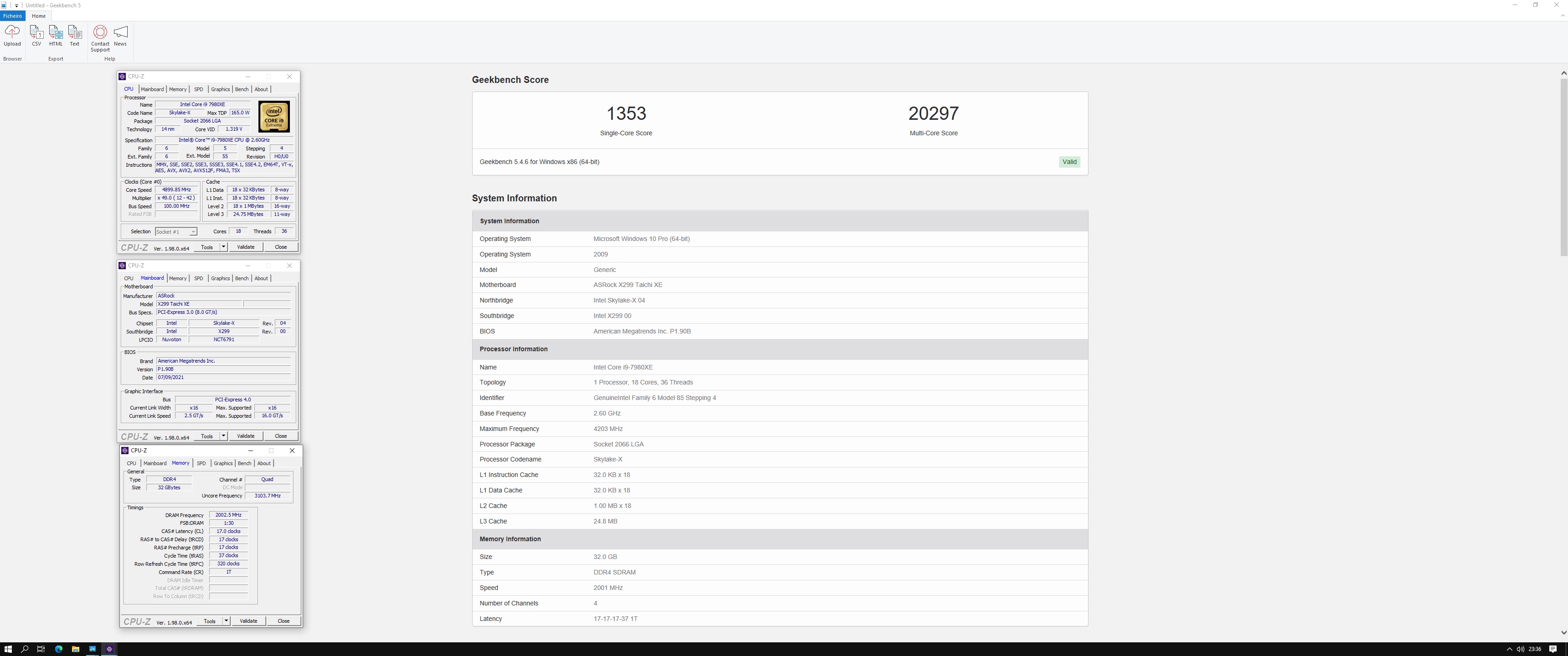Click the Geekbench vertical scrollbar thumb

[1563, 166]
